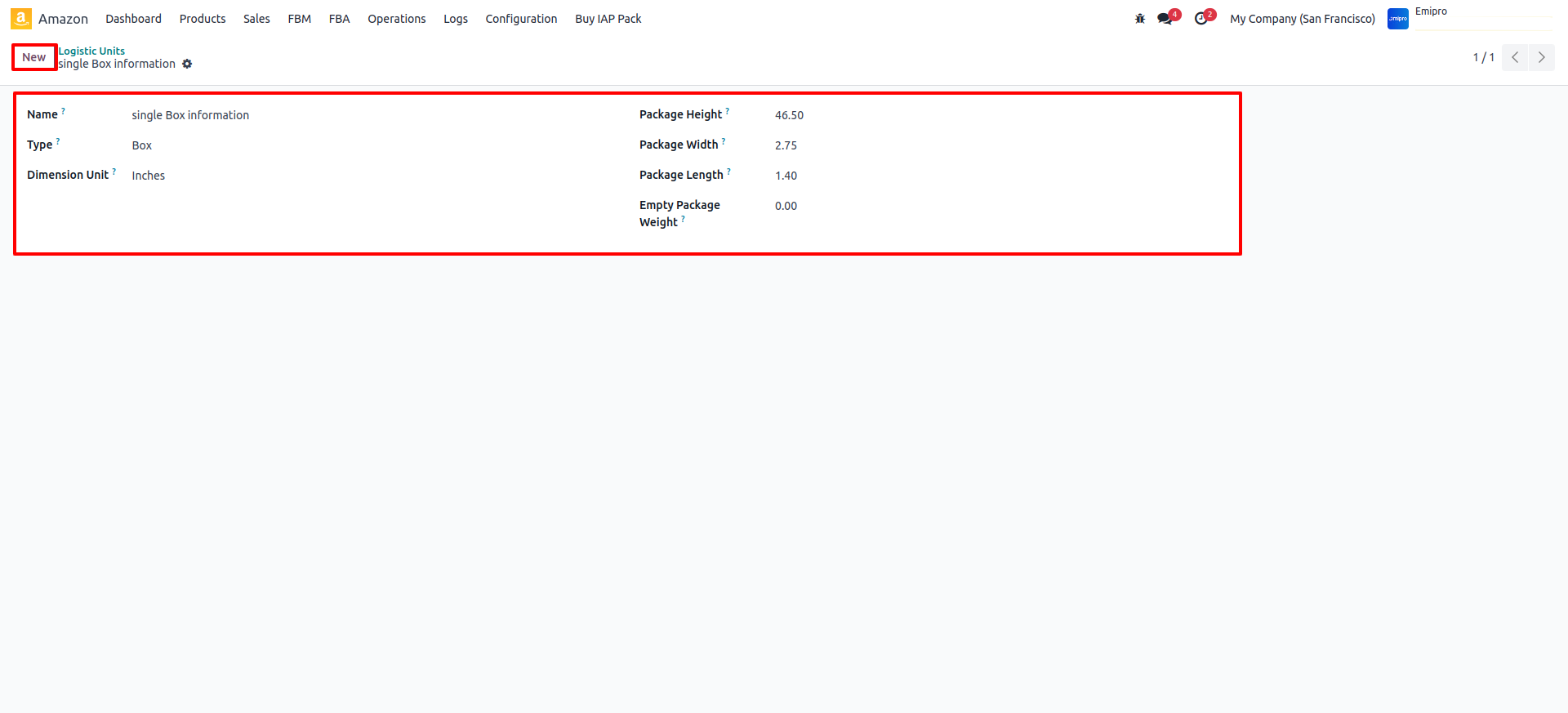The width and height of the screenshot is (1568, 713).
Task: Click the New button
Action: 34,57
